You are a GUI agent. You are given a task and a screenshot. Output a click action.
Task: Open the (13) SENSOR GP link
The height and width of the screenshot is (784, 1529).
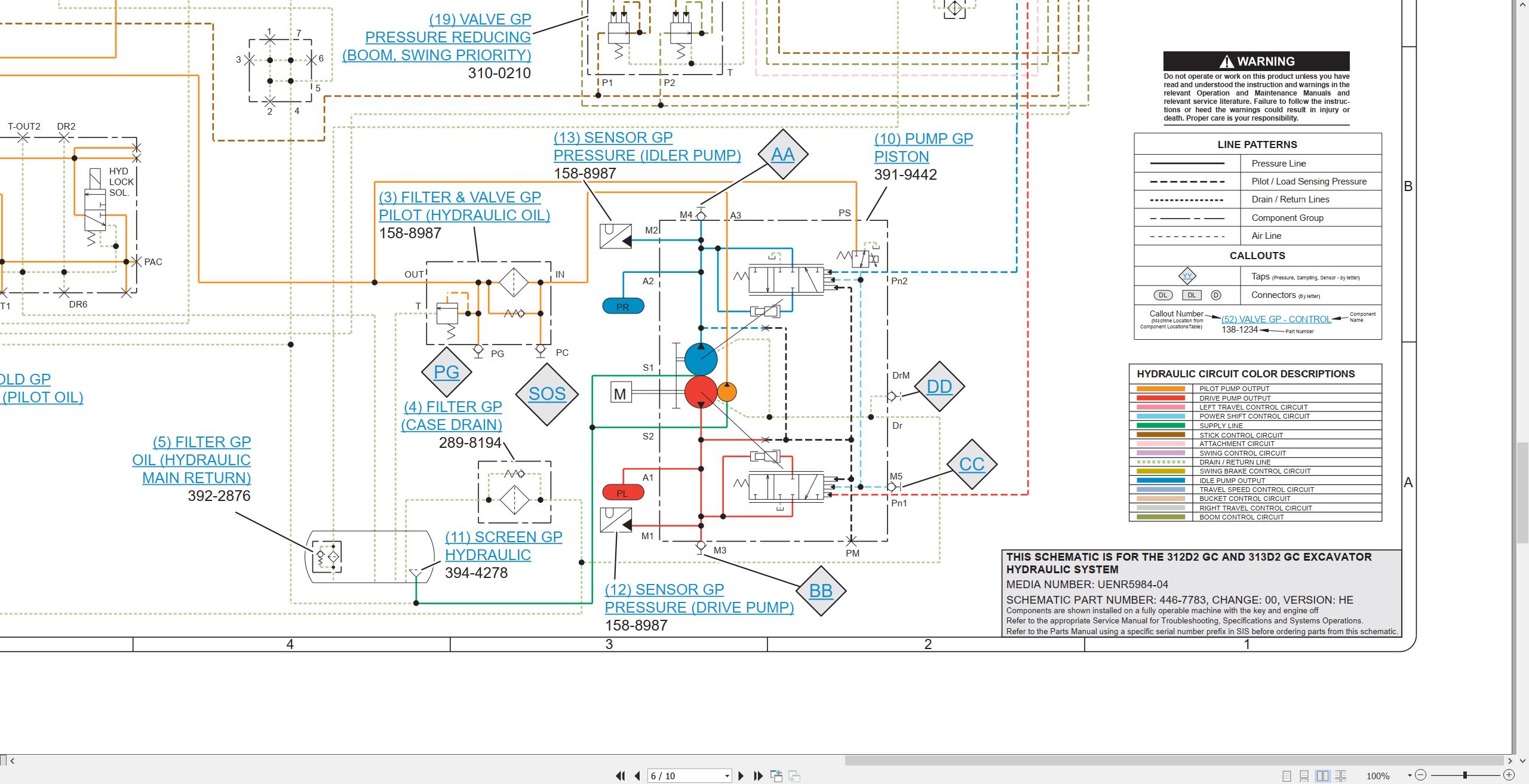[x=647, y=146]
